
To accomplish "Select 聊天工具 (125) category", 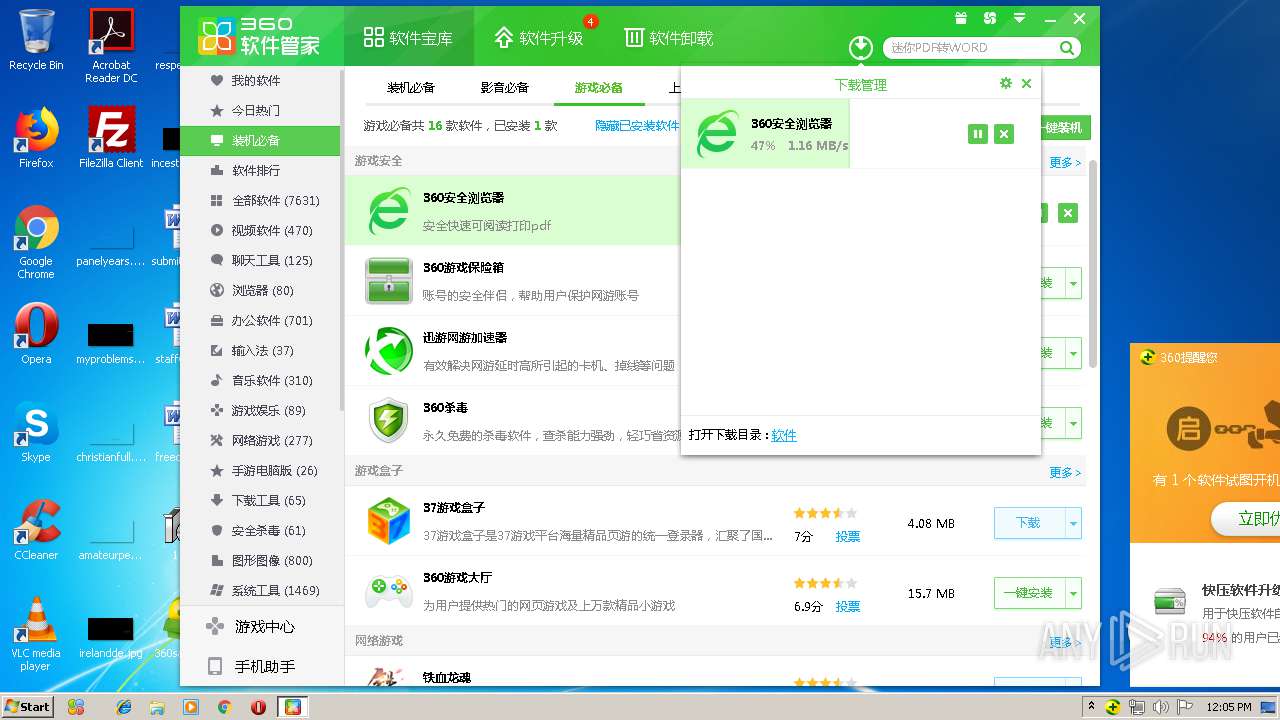I will pyautogui.click(x=260, y=260).
